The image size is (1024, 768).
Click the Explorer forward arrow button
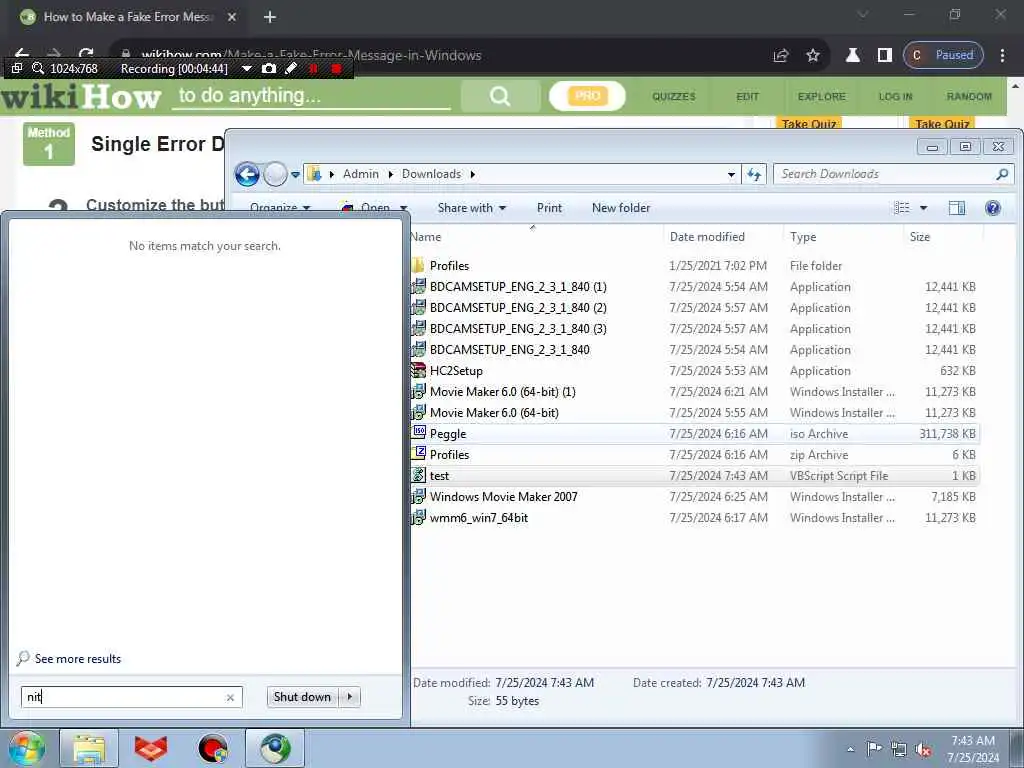point(276,174)
